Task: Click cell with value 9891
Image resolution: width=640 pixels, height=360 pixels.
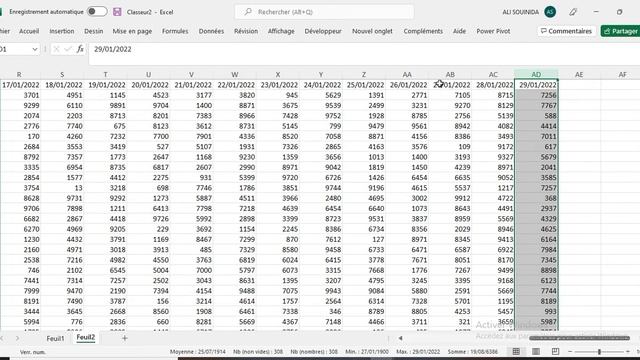Action: (106, 105)
